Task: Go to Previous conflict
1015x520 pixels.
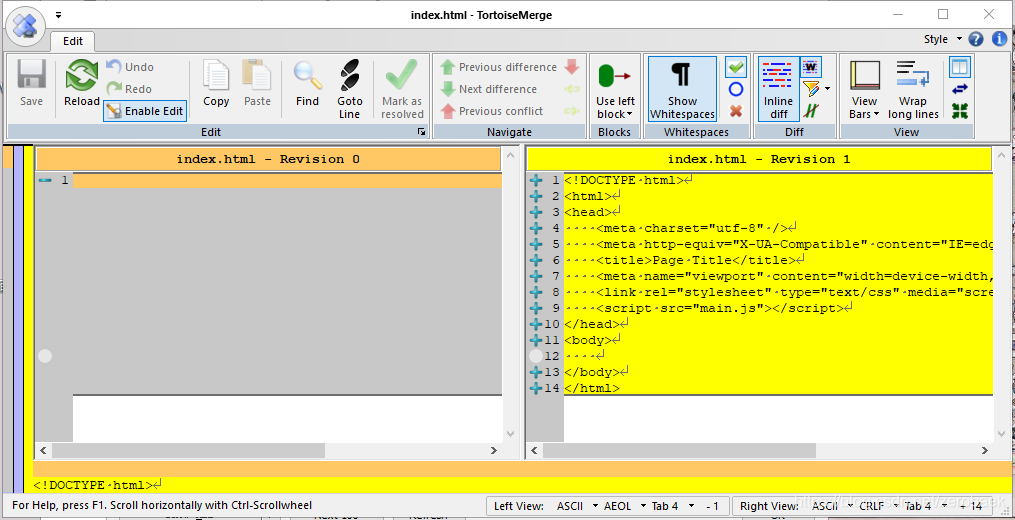Action: click(492, 111)
